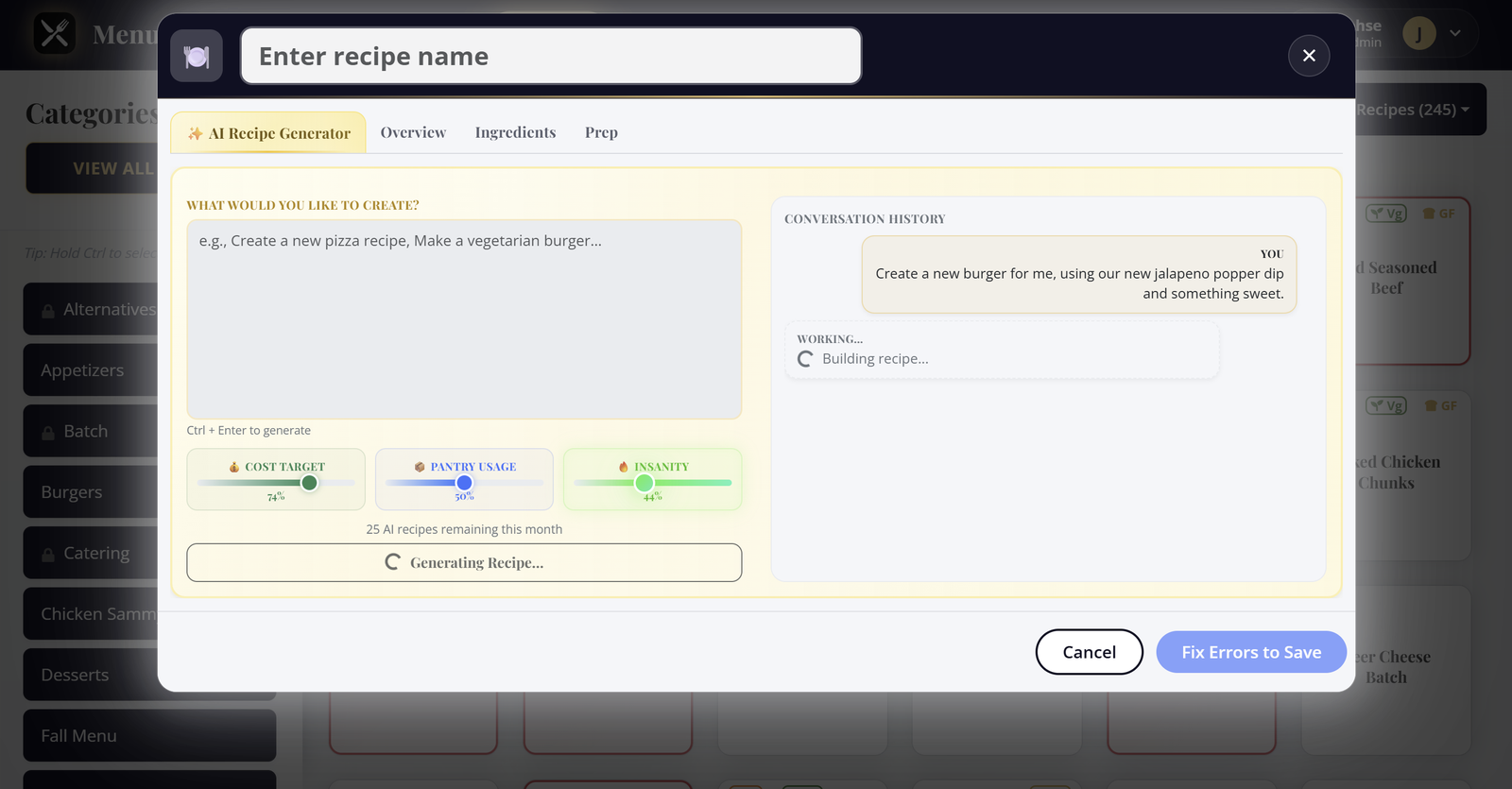The image size is (1512, 789).
Task: Adjust the Cost Target slider handle
Action: [x=309, y=483]
